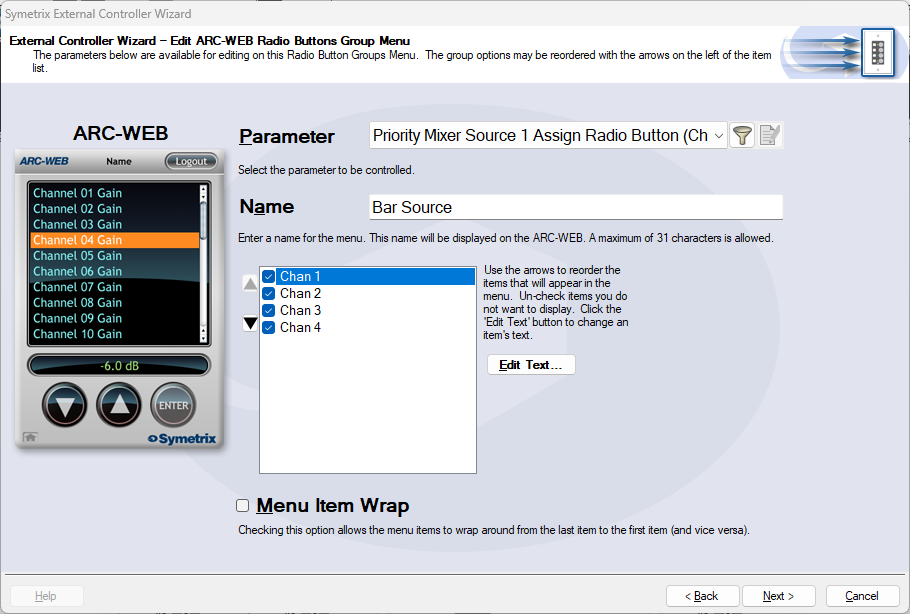Click the edit notes icon beside Parameter
The image size is (910, 614).
(769, 136)
